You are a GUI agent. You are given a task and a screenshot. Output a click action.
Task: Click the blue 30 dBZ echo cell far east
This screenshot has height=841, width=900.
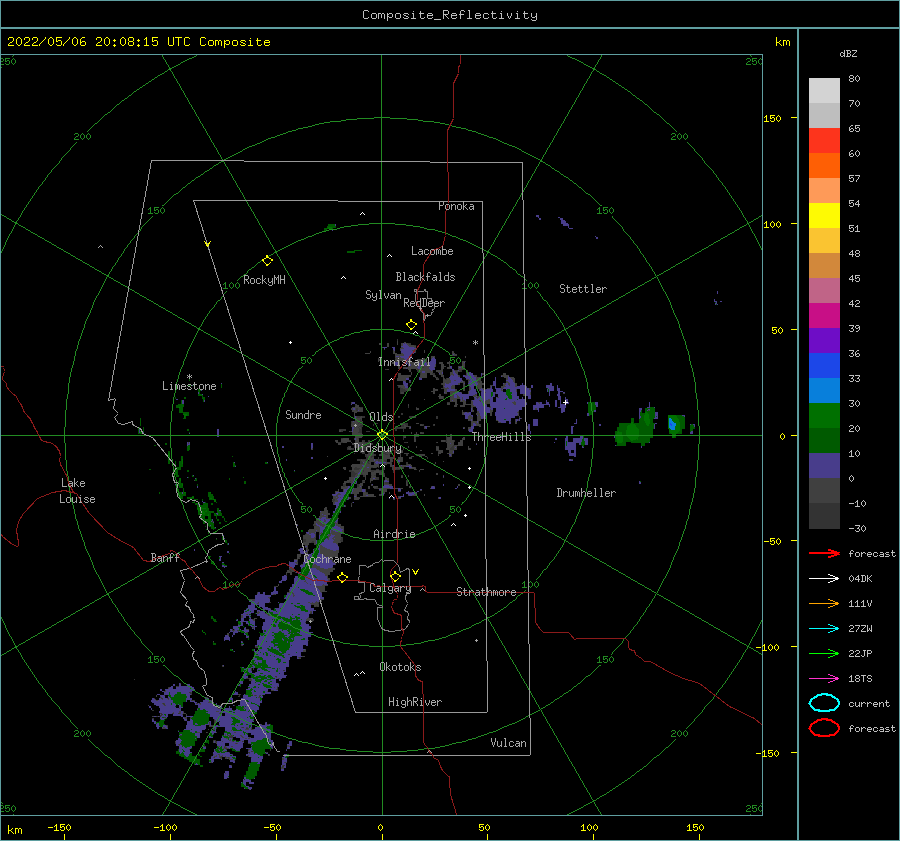(672, 424)
